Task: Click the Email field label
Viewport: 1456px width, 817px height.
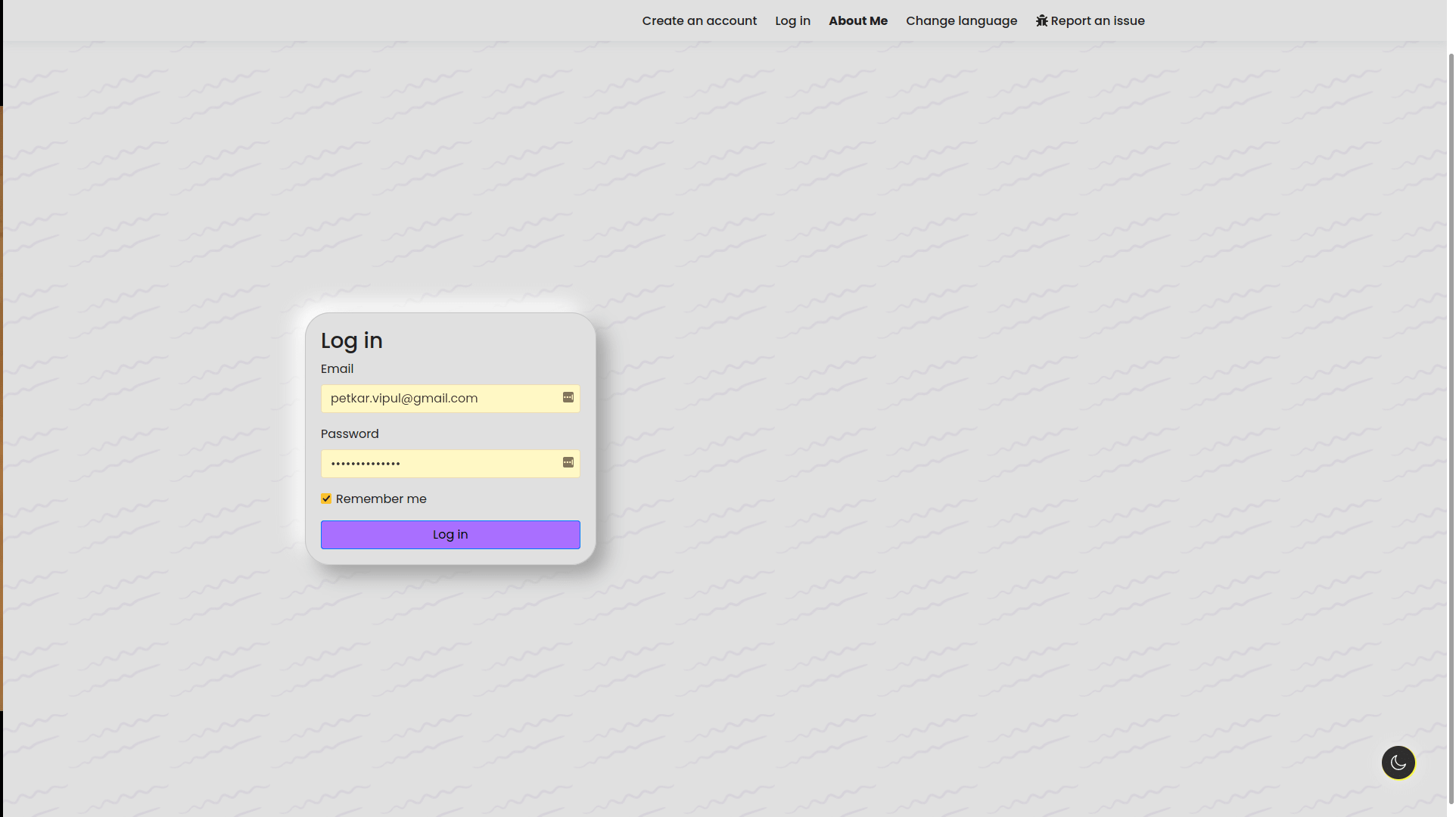Action: pyautogui.click(x=337, y=369)
